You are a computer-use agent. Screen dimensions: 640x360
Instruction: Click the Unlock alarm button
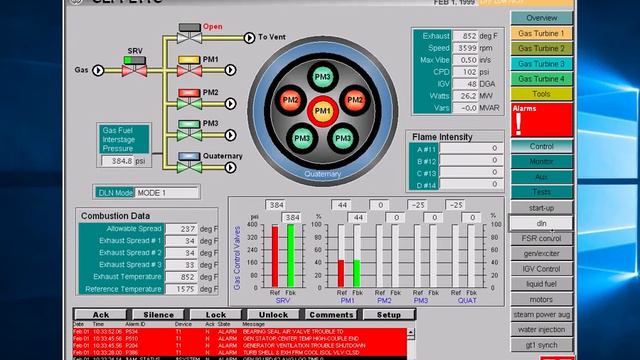273,315
